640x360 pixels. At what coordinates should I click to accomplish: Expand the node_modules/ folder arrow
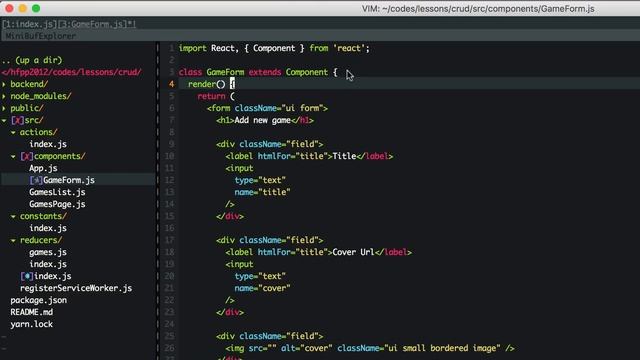coord(4,96)
